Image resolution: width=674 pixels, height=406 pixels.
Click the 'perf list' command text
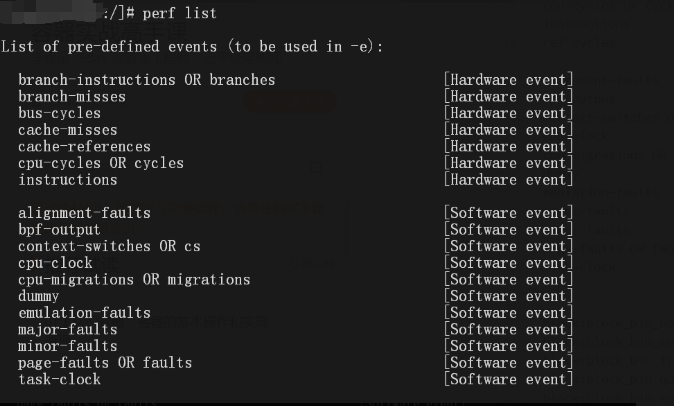(x=179, y=13)
